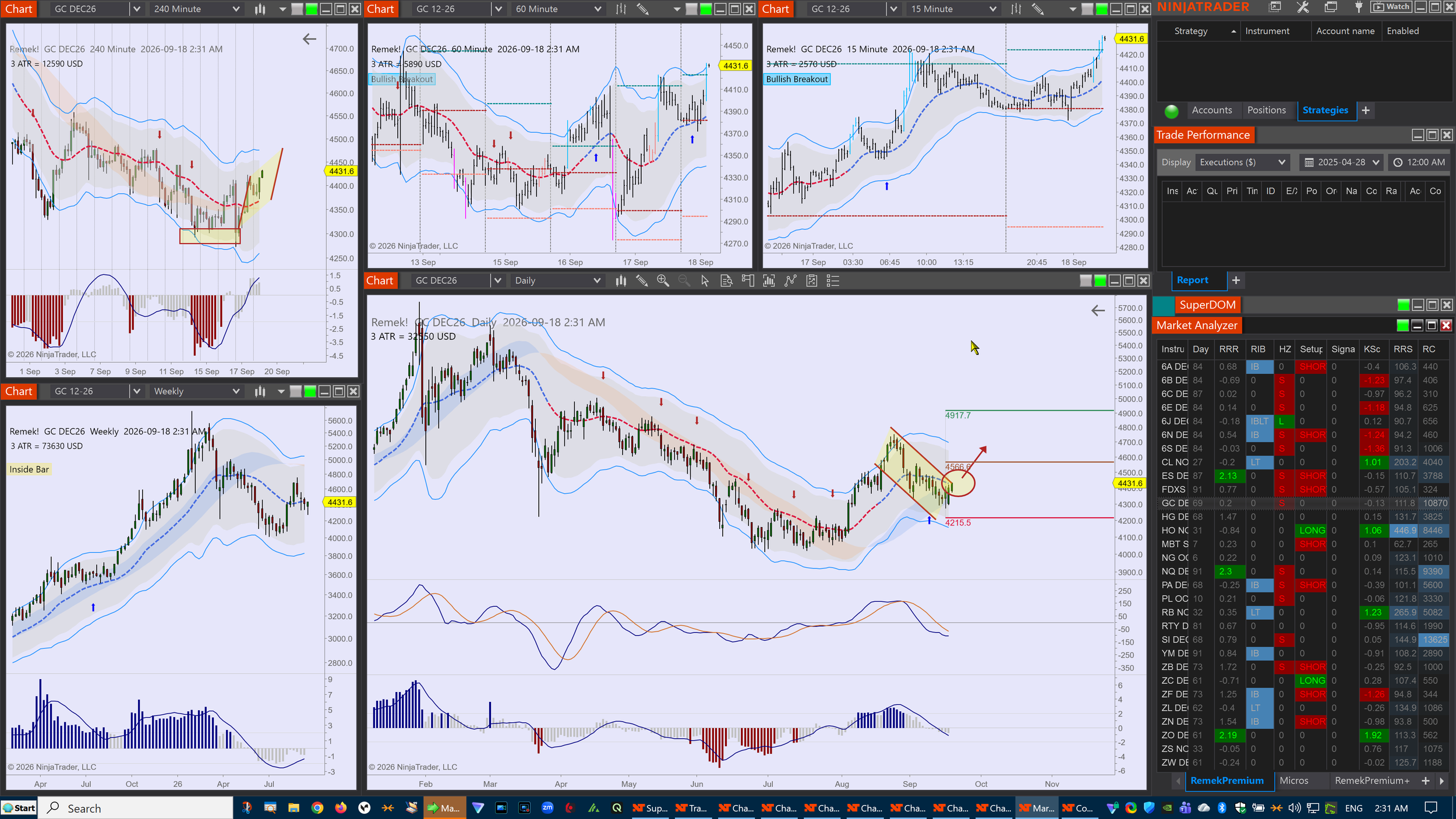Switch to the Accounts tab

point(1211,110)
